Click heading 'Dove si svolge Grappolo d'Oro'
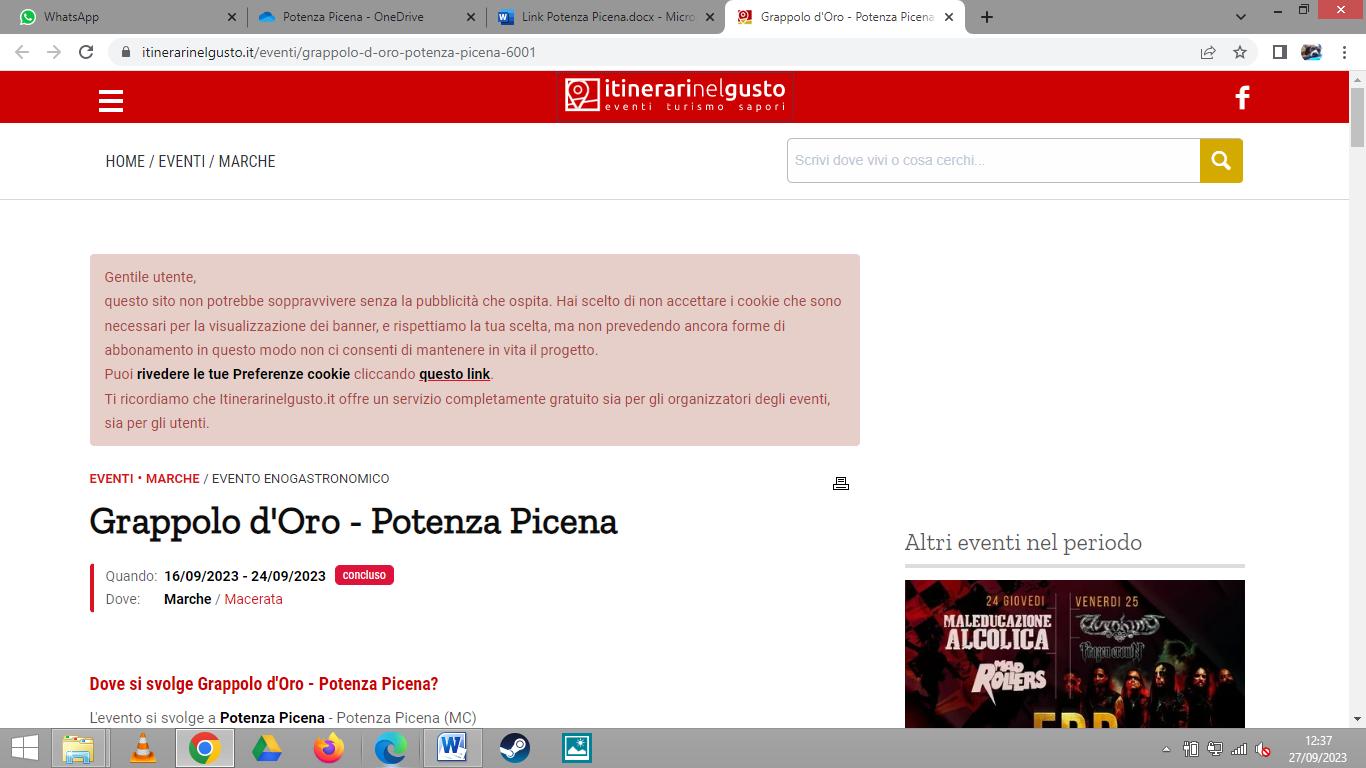Screen dimensions: 1366x768 coord(264,684)
